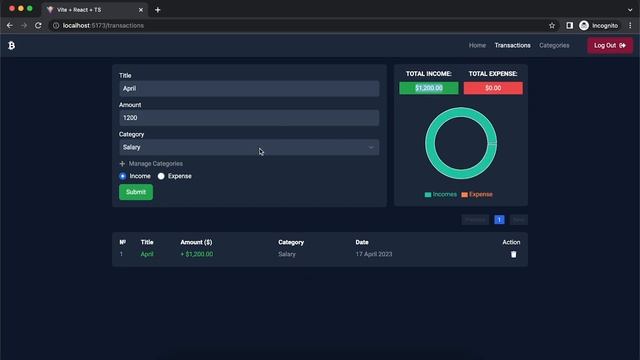Click the + $1,200.00 amount cell

coord(197,254)
